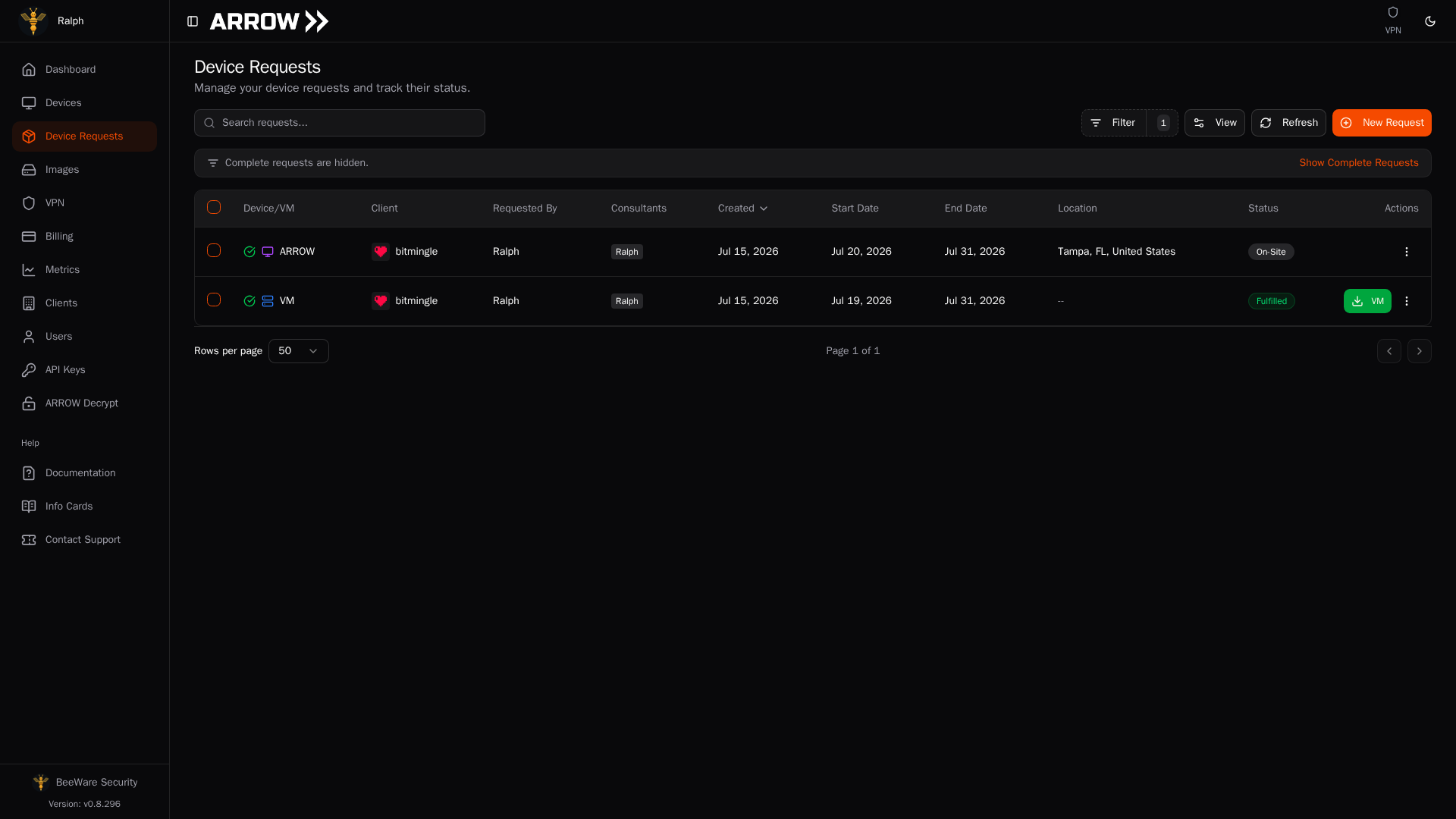Click bitmingle heart logo in ARROW row
The image size is (1456, 819).
tap(381, 252)
